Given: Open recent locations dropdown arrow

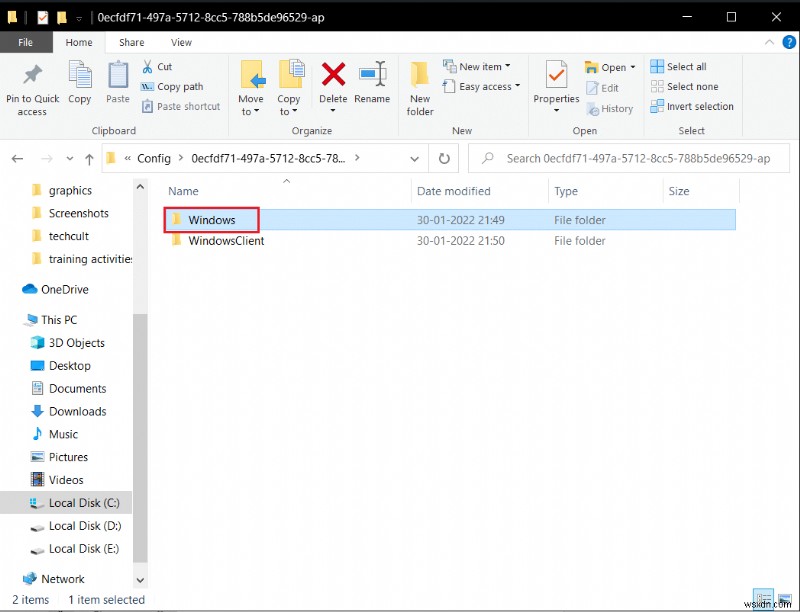Looking at the screenshot, I should point(70,159).
